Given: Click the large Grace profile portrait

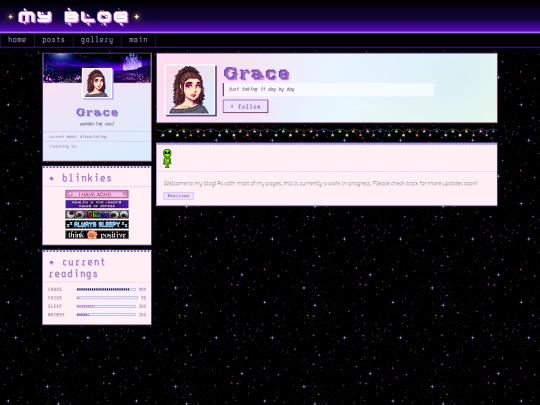Looking at the screenshot, I should point(190,90).
